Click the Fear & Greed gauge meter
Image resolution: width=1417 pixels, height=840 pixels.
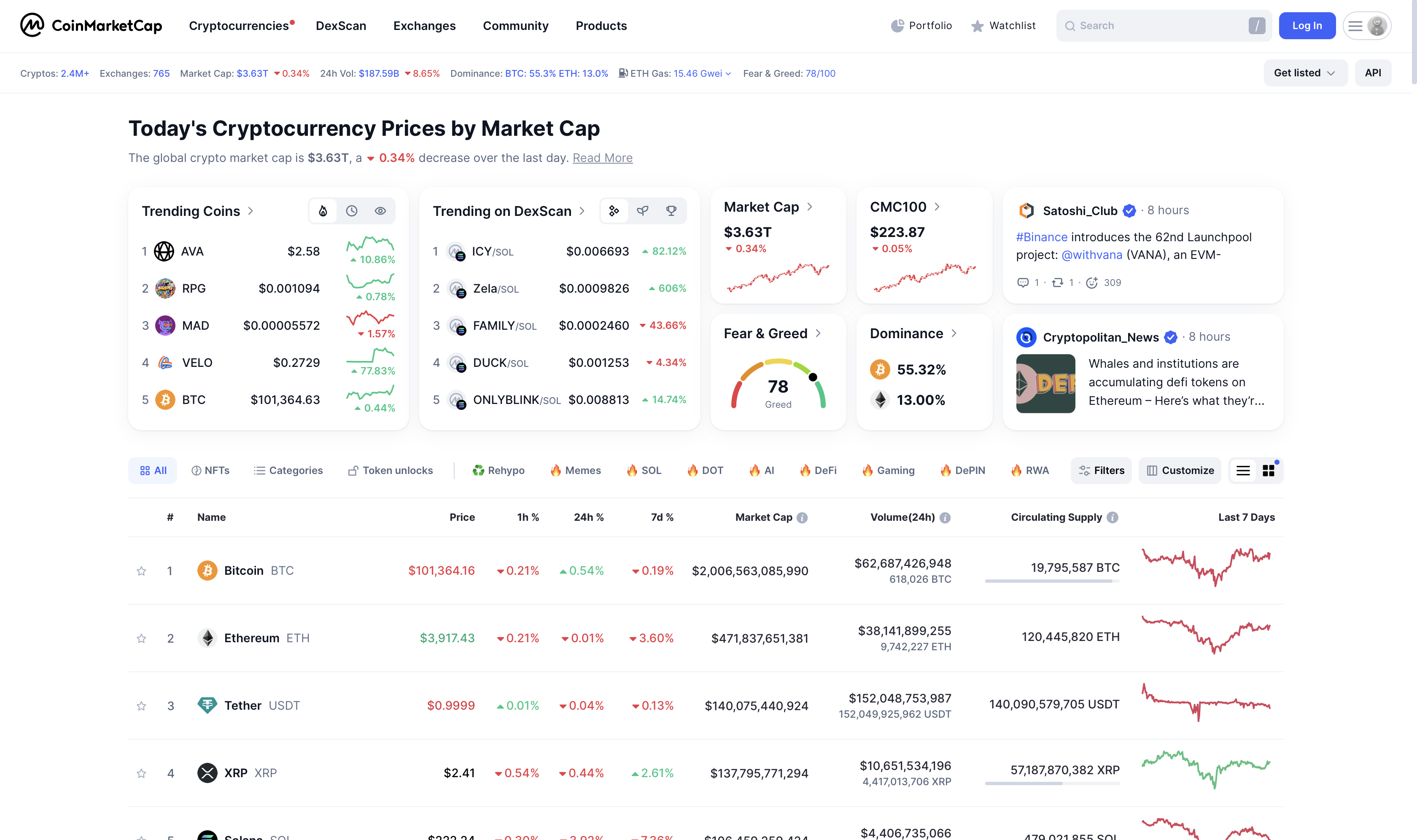point(778,383)
